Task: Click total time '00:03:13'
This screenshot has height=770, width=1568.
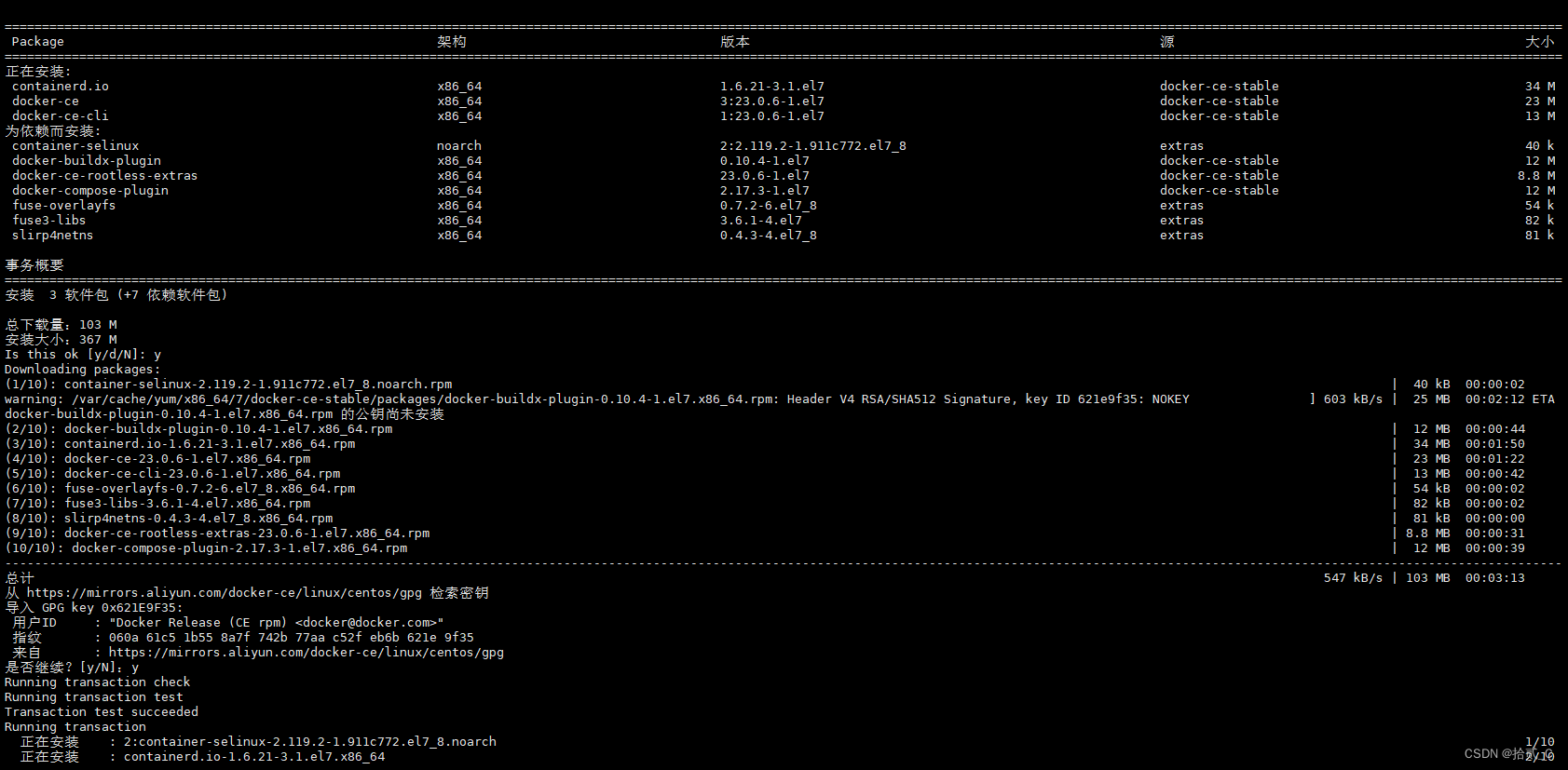Action: 1495,578
